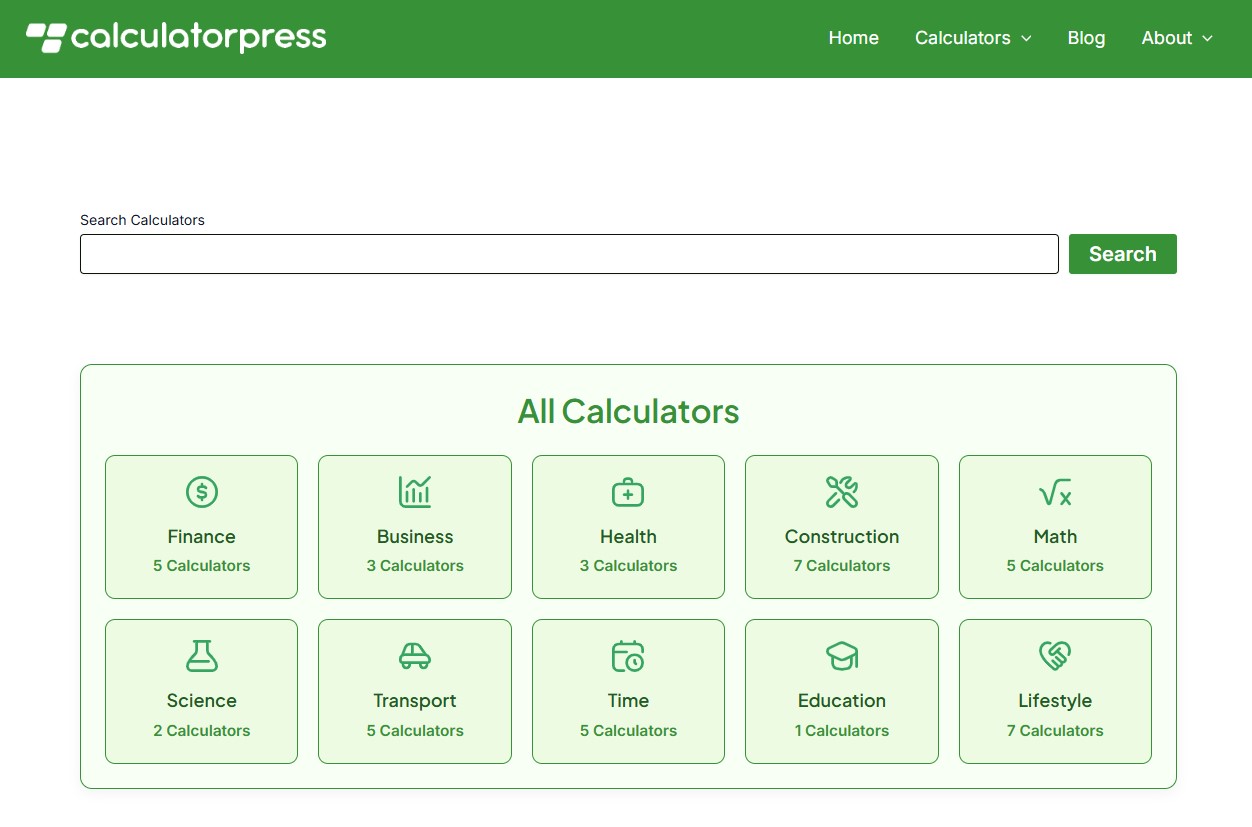Click the Education graduation cap icon

pos(842,656)
